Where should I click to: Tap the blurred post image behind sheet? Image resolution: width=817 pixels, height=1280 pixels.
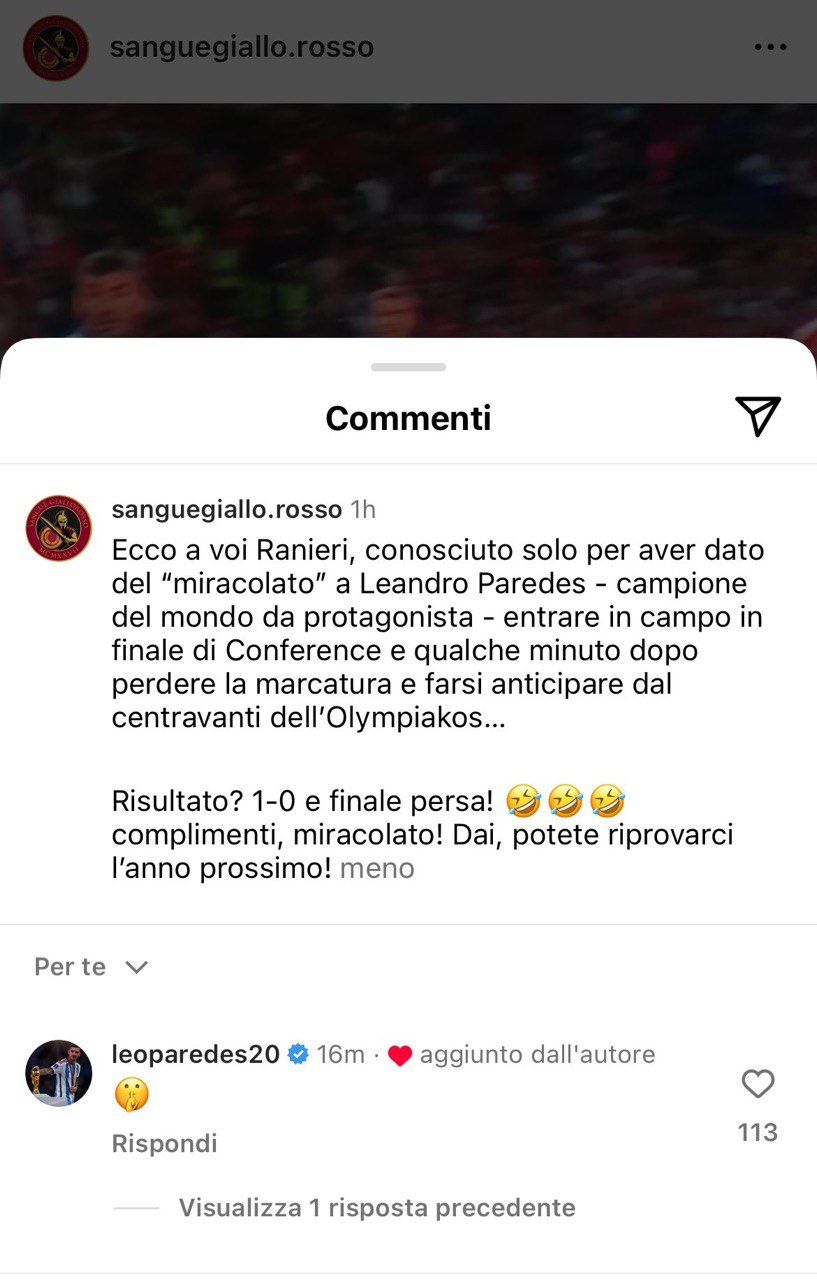[x=408, y=220]
